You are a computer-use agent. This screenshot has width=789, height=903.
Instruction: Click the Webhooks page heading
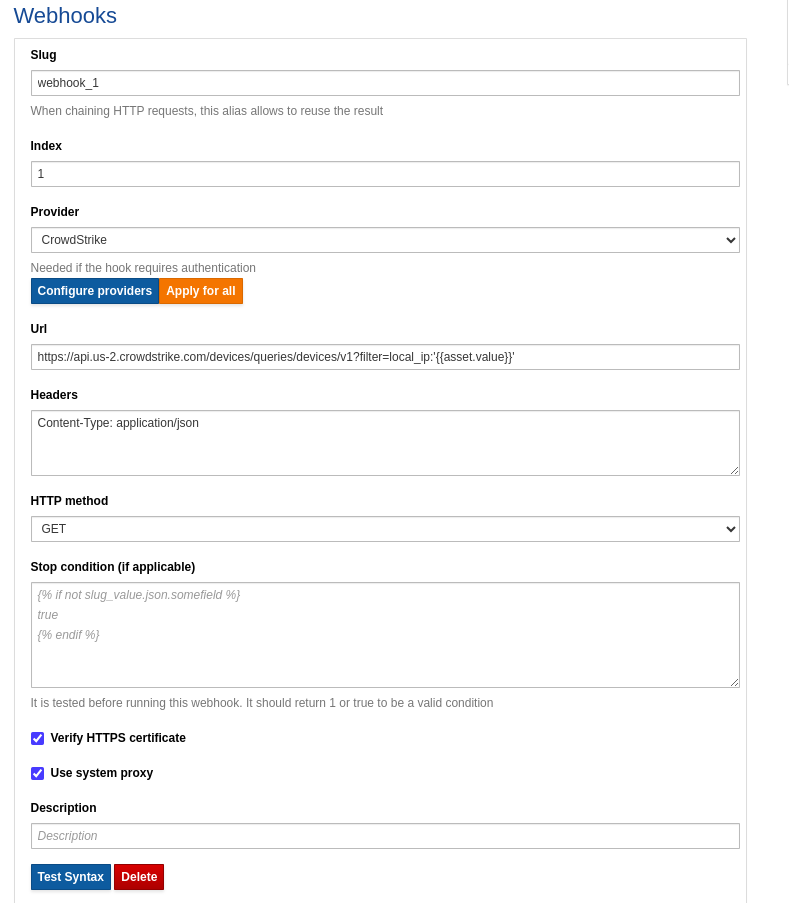[x=65, y=16]
